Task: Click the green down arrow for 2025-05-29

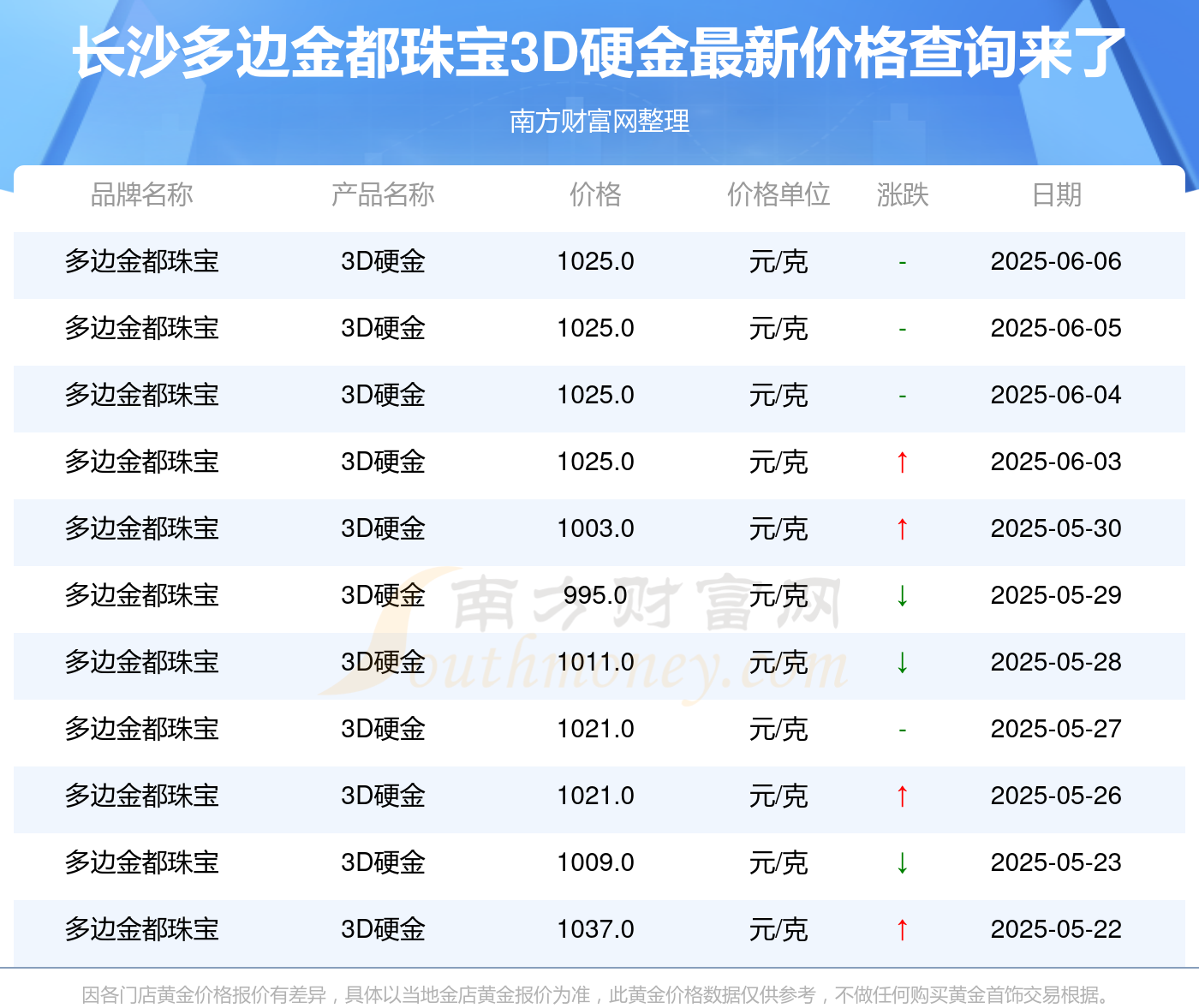Action: tap(902, 596)
